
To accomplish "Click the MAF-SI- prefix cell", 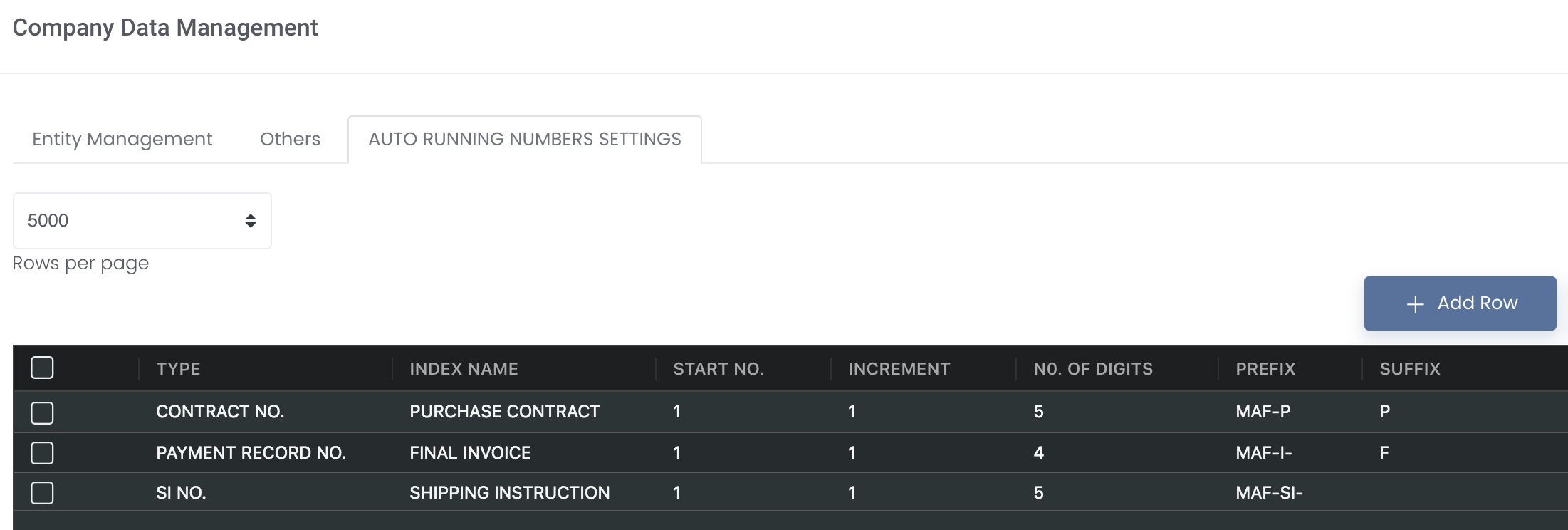I will pos(1269,493).
